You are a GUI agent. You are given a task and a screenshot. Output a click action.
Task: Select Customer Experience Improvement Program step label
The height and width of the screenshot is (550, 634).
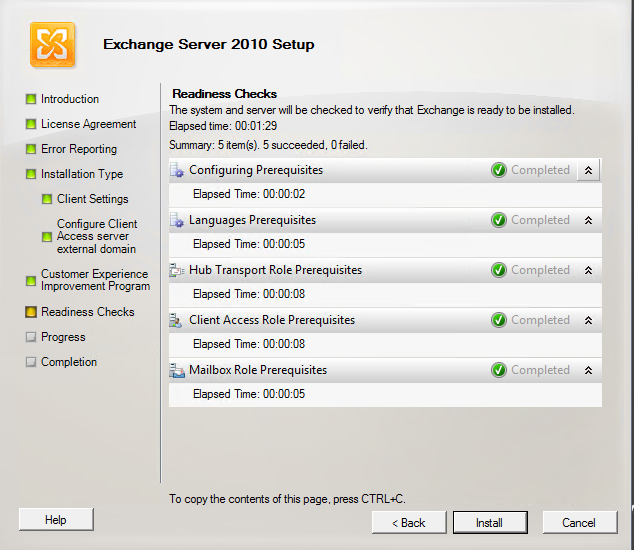pos(95,280)
